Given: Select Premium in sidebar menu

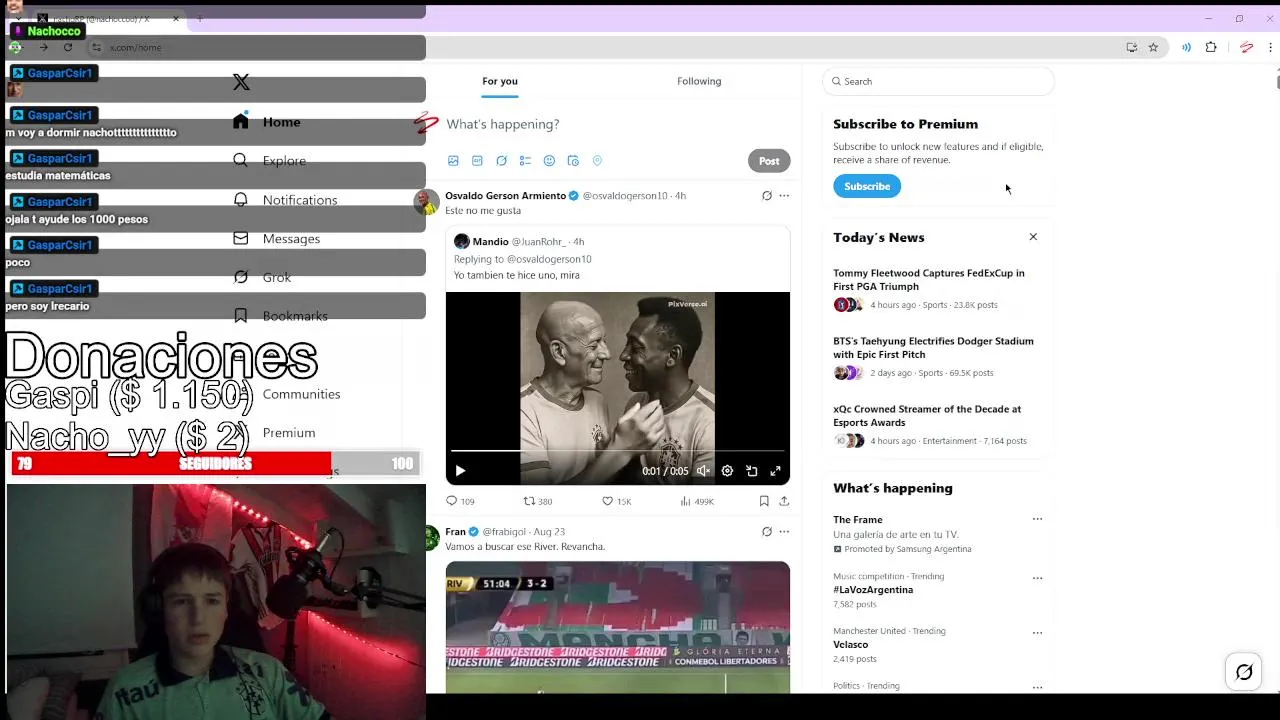Looking at the screenshot, I should 289,433.
